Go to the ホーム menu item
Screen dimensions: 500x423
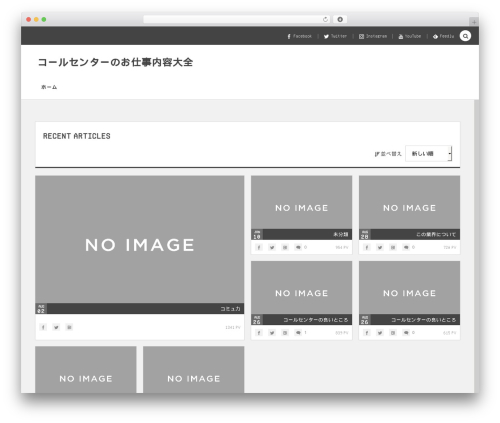coord(49,87)
